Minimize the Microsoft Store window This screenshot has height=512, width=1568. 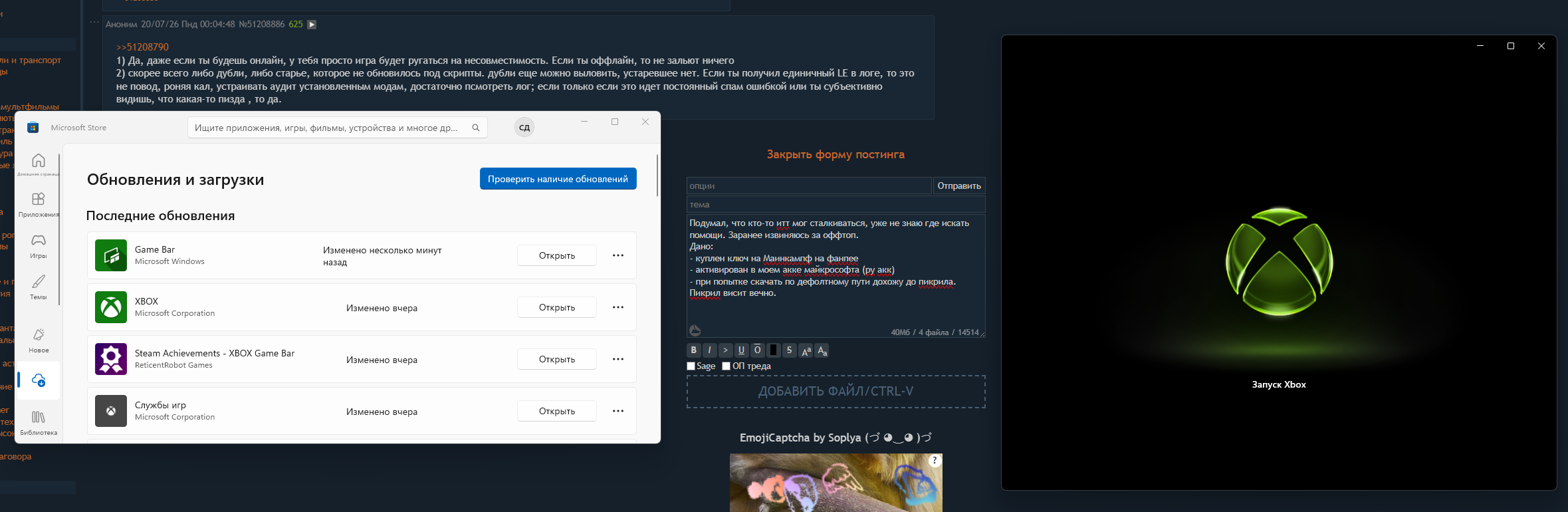(584, 122)
